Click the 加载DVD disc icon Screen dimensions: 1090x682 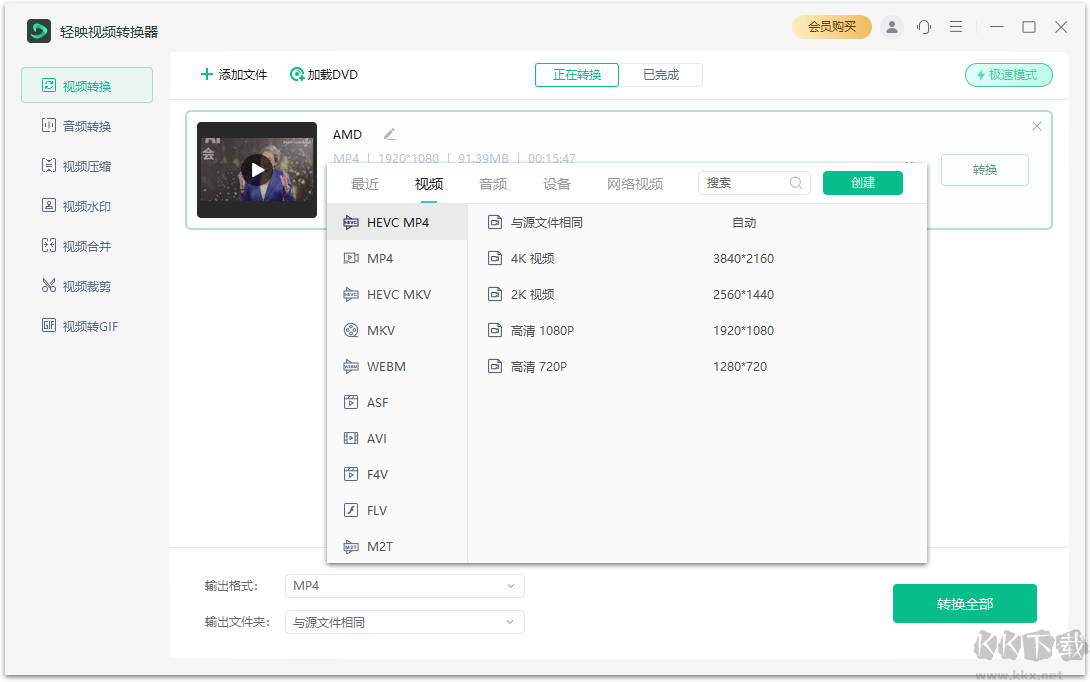[x=297, y=74]
